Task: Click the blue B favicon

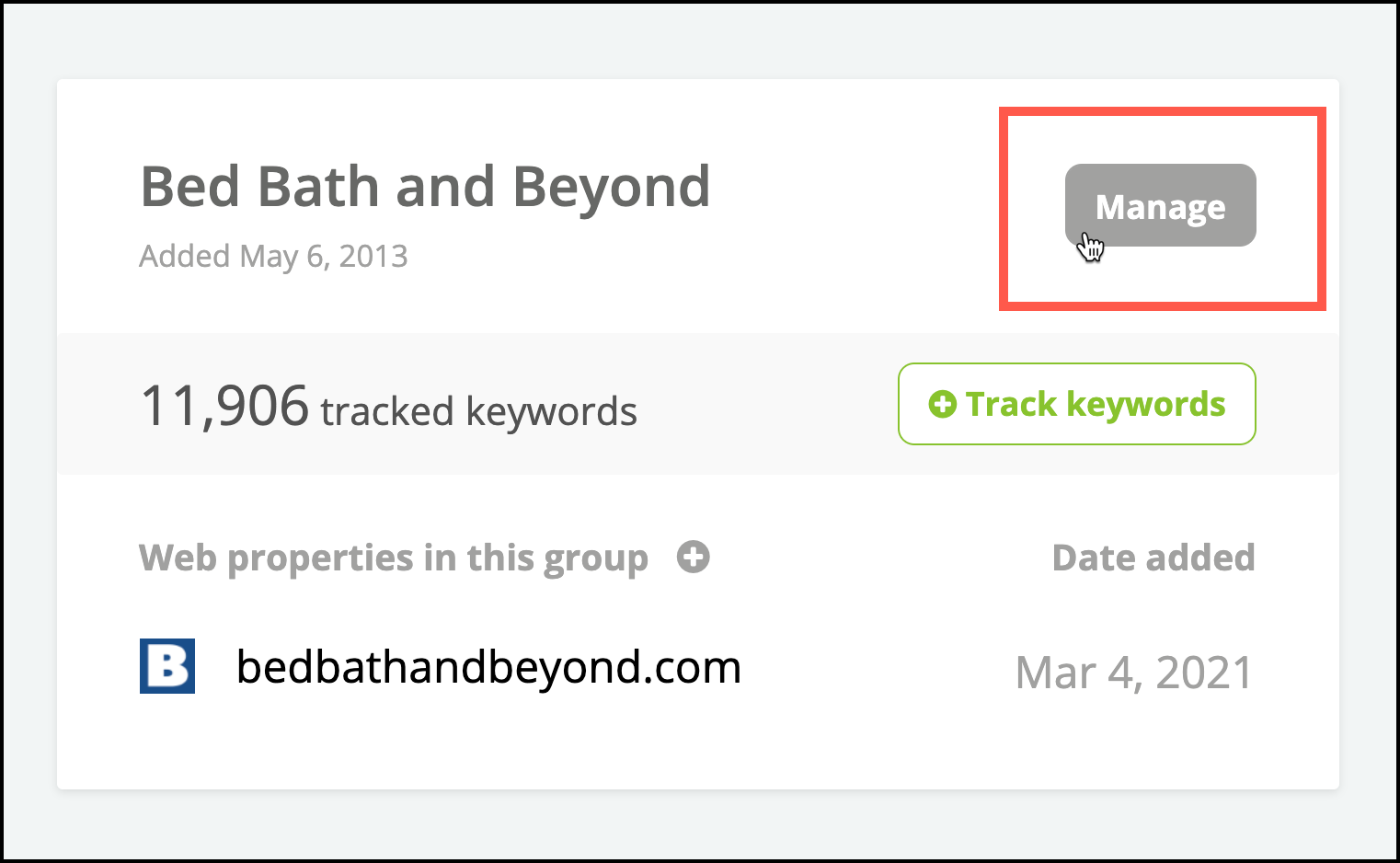Action: coord(167,666)
